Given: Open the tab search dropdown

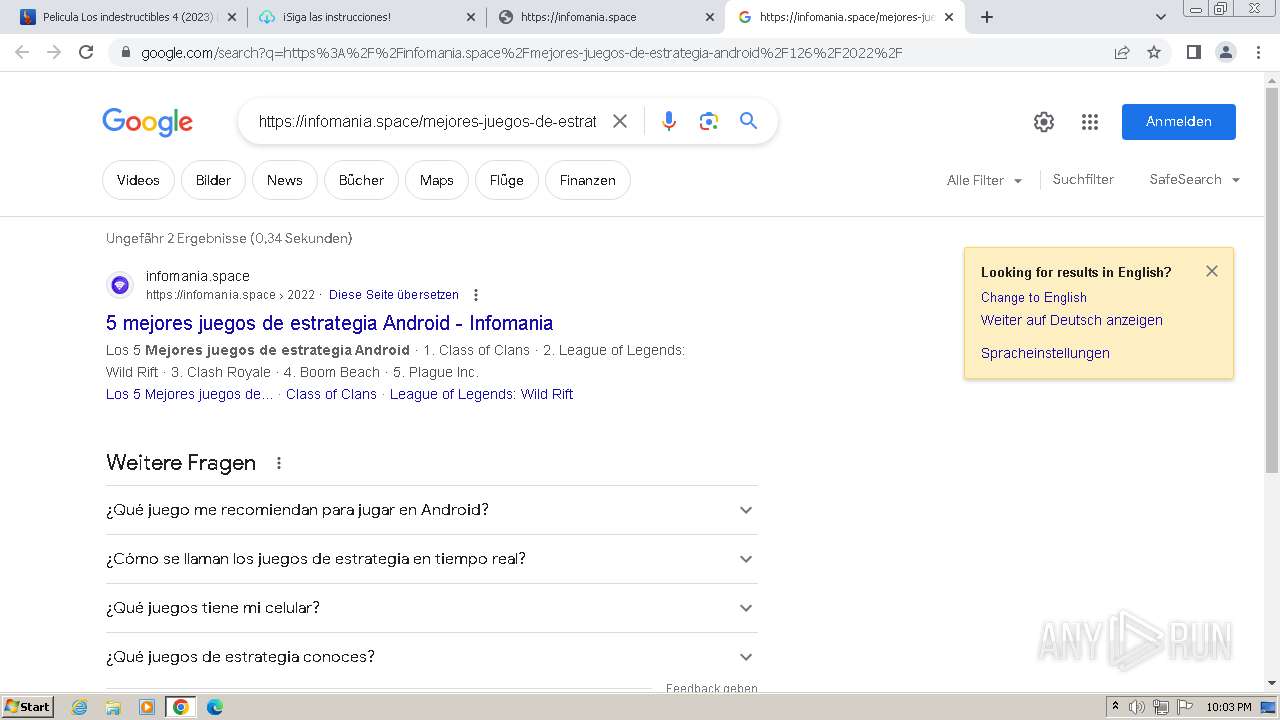Looking at the screenshot, I should [x=1160, y=17].
